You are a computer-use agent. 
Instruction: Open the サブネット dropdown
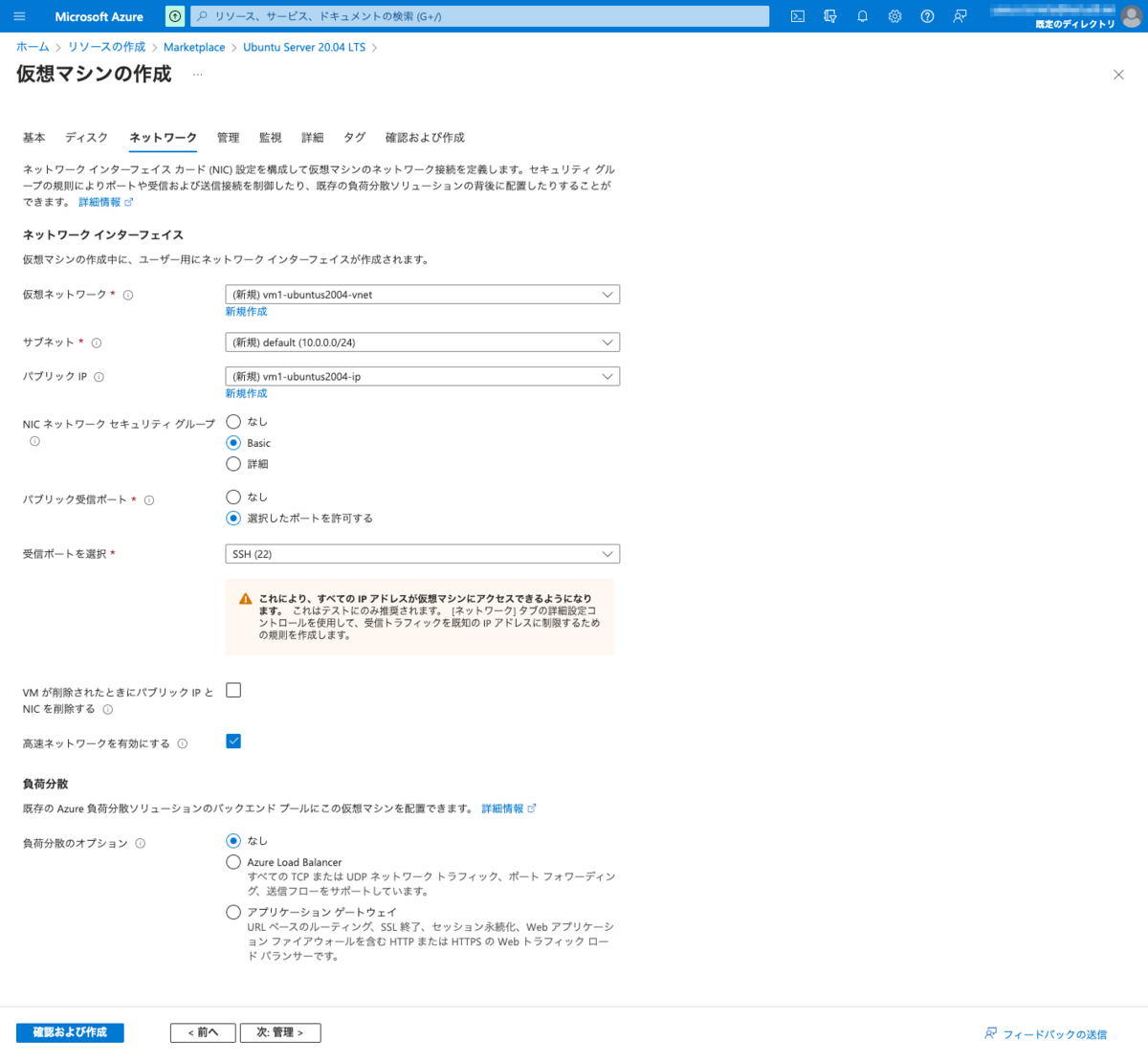[x=423, y=343]
